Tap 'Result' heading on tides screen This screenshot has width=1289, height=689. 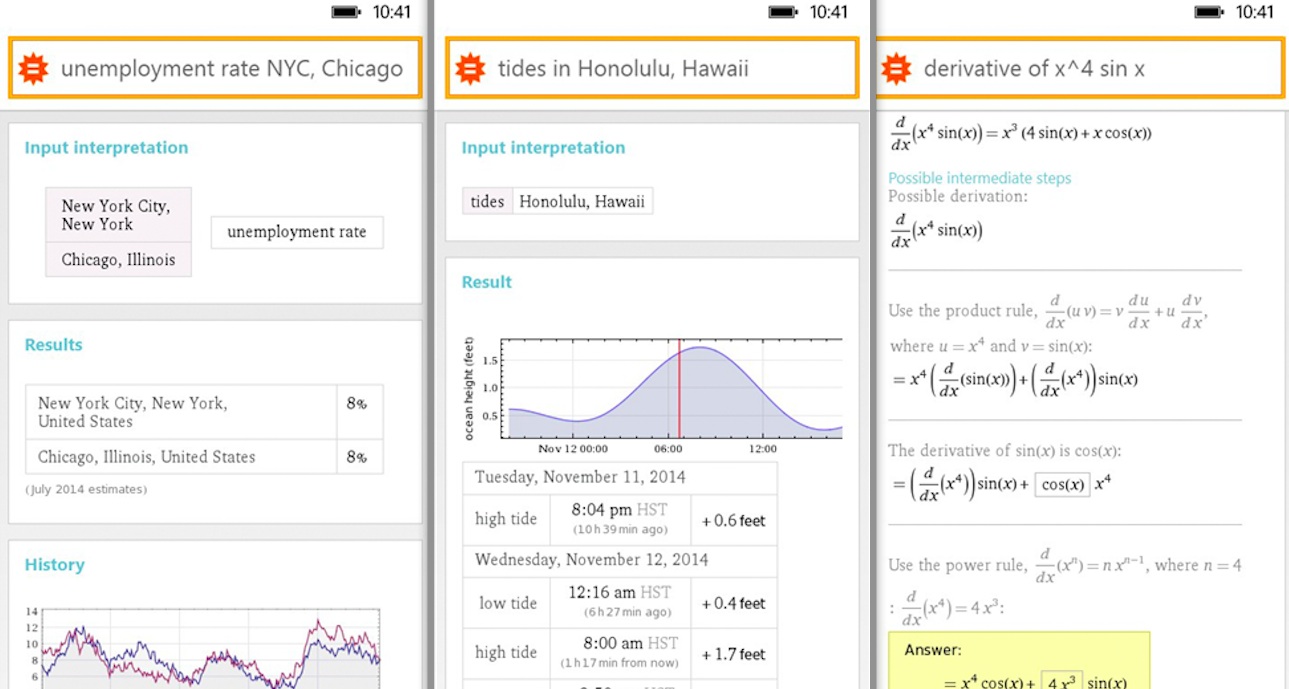tap(487, 282)
